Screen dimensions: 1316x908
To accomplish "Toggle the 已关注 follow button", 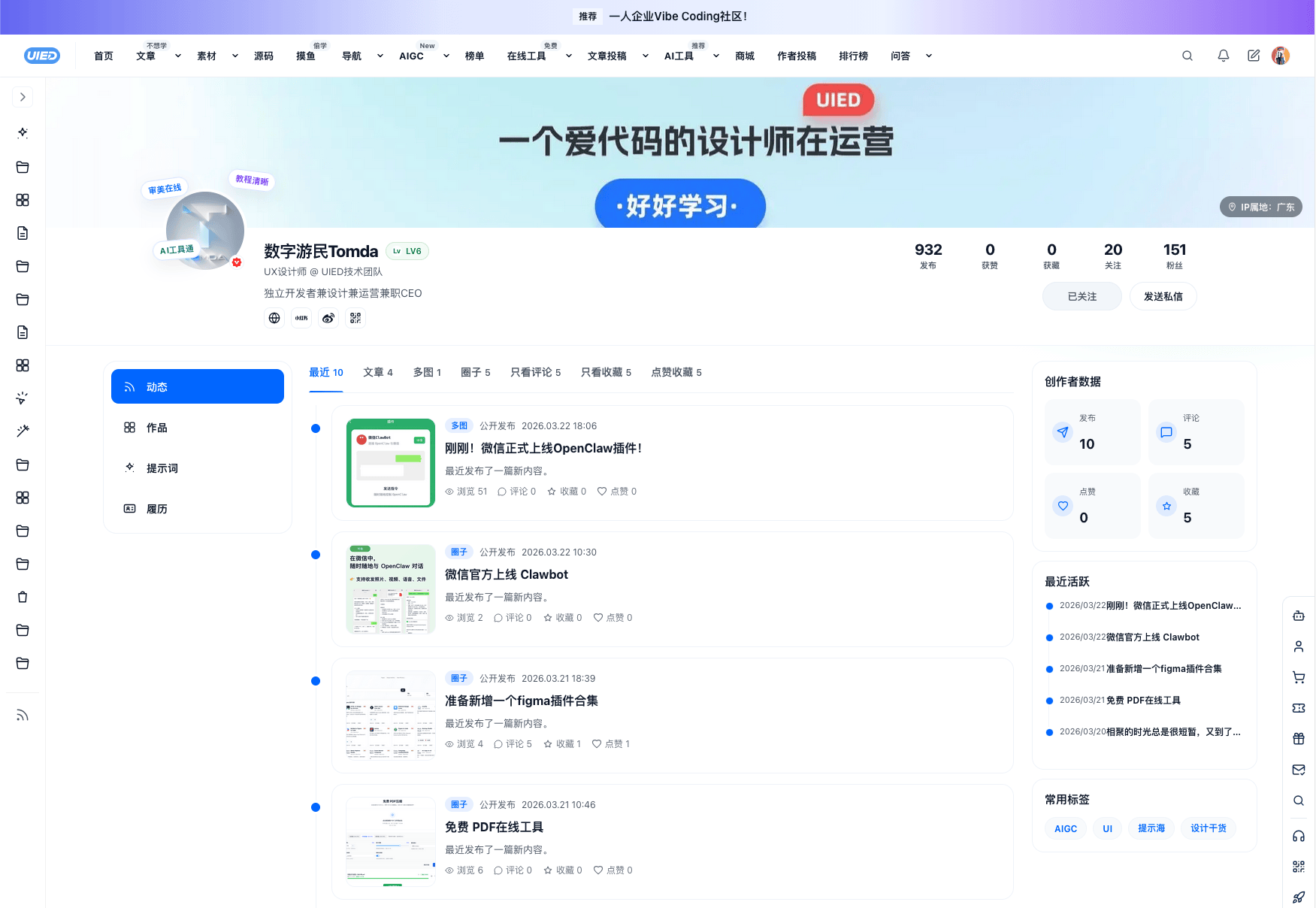I will (1082, 296).
